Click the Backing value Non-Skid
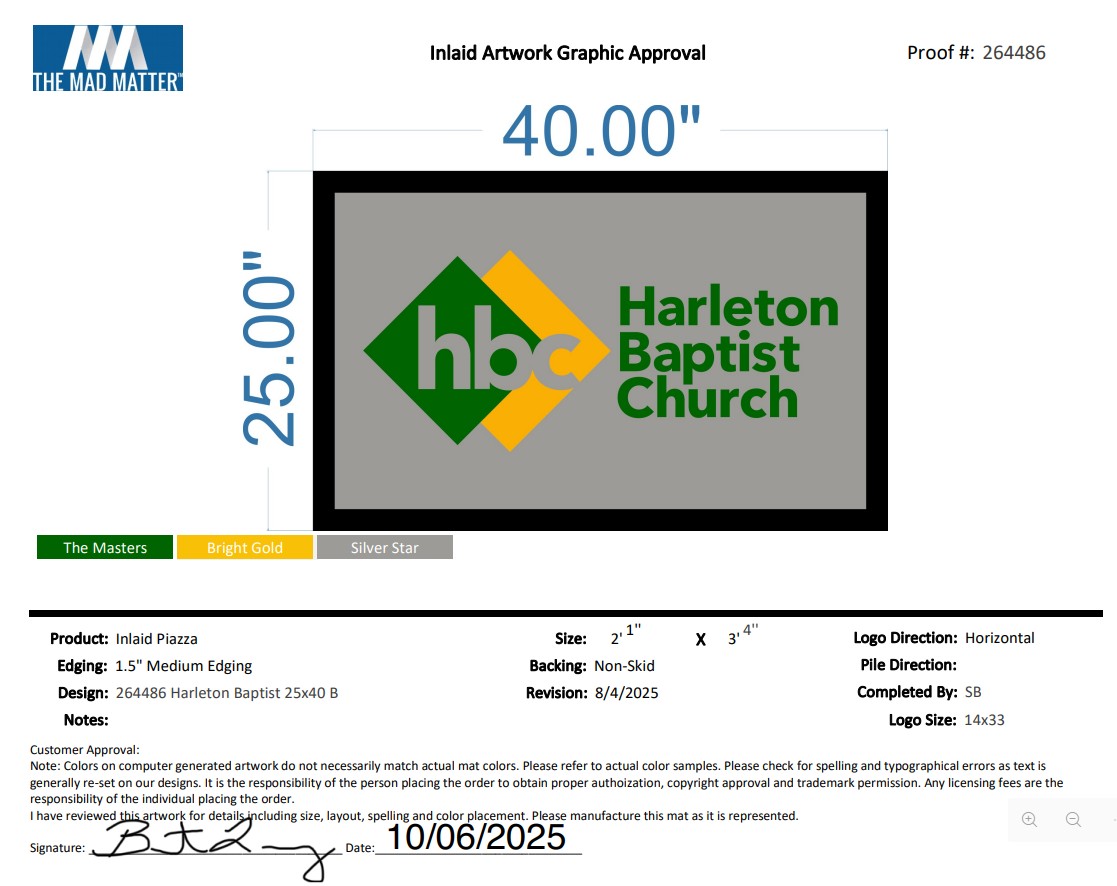1117x886 pixels. click(624, 666)
